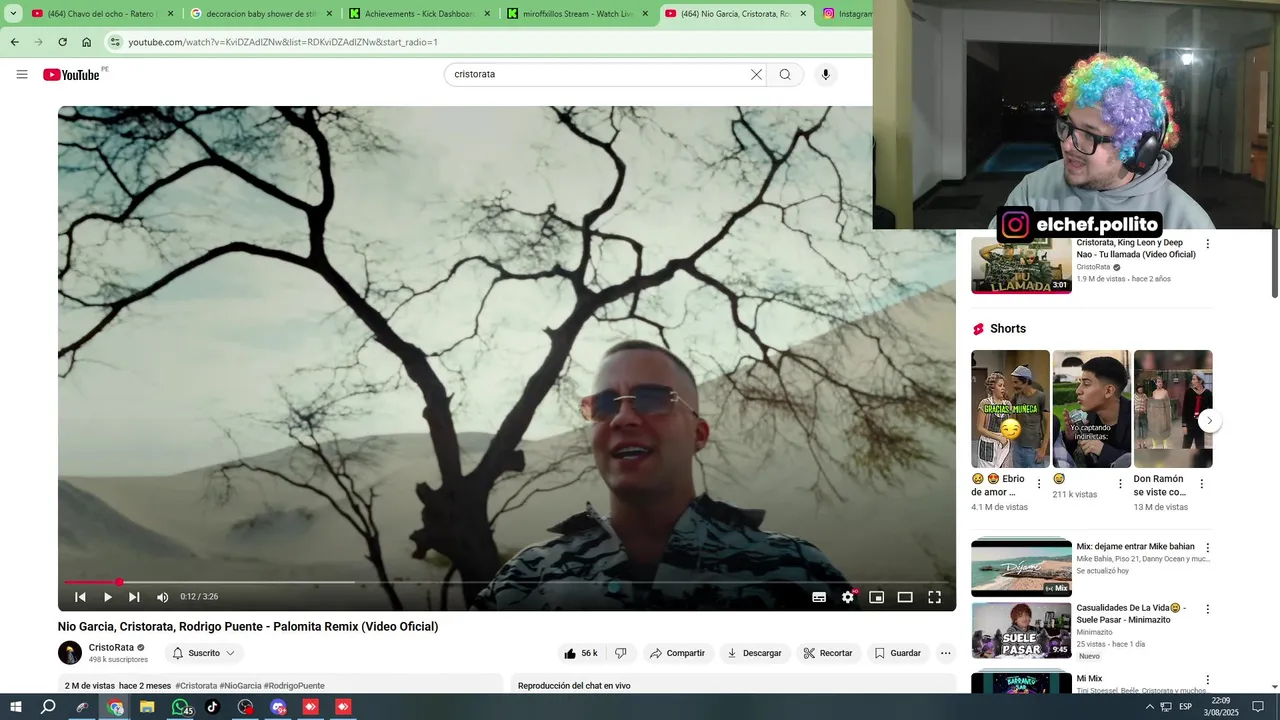
Task: Open options for 211 k vistas Short
Action: [x=1120, y=484]
